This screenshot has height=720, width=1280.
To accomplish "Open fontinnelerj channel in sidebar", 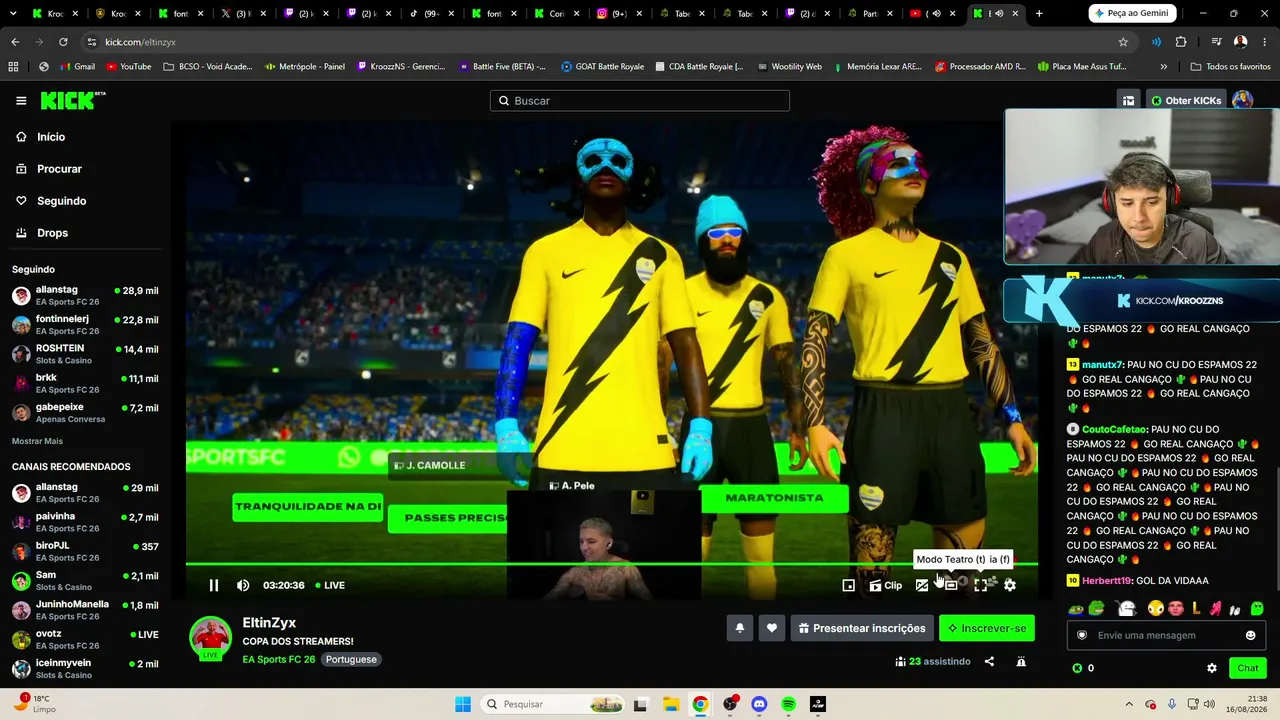I will [x=85, y=325].
